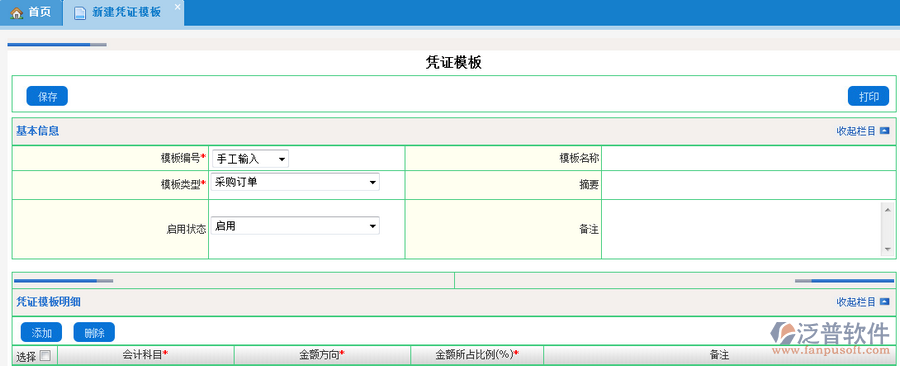Close the 新建凭证模板 tab
The height and width of the screenshot is (366, 900).
(177, 6)
